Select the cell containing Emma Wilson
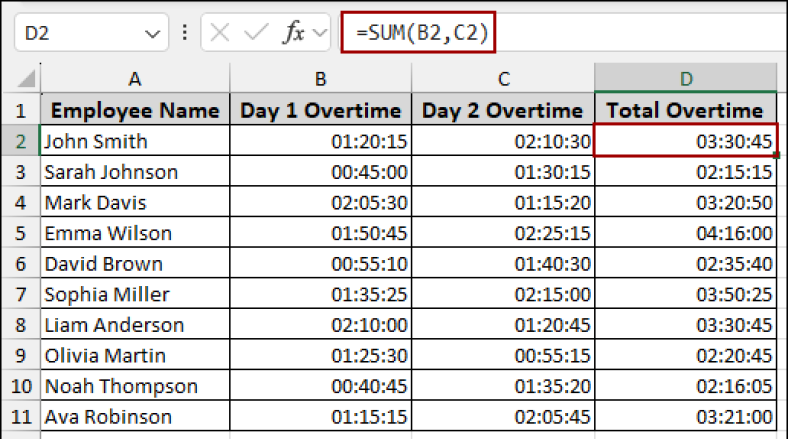Screen dimensions: 788x439 click(x=135, y=233)
